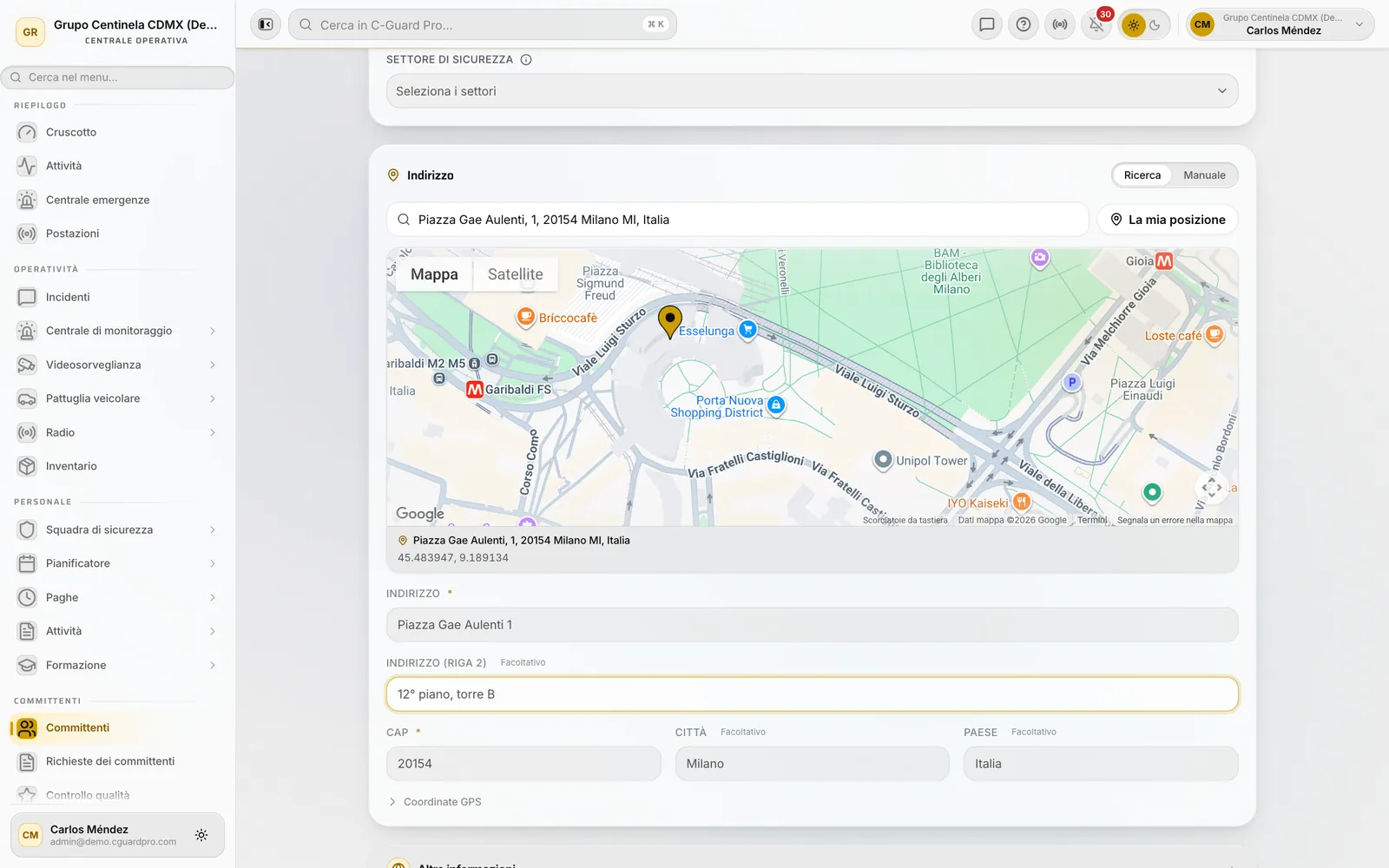
Task: Select Satellite map view
Action: [516, 274]
